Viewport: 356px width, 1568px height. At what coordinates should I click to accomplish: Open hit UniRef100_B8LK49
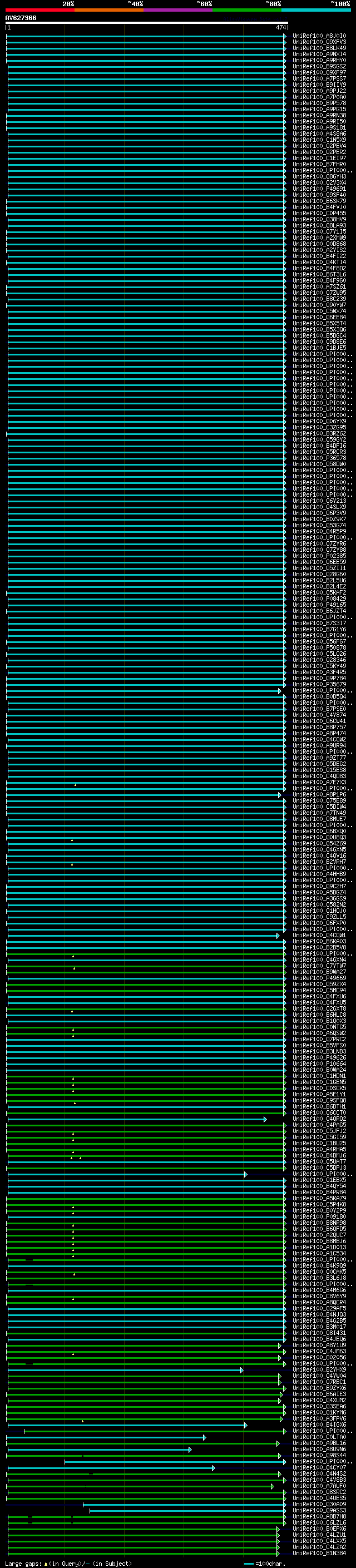(x=319, y=48)
